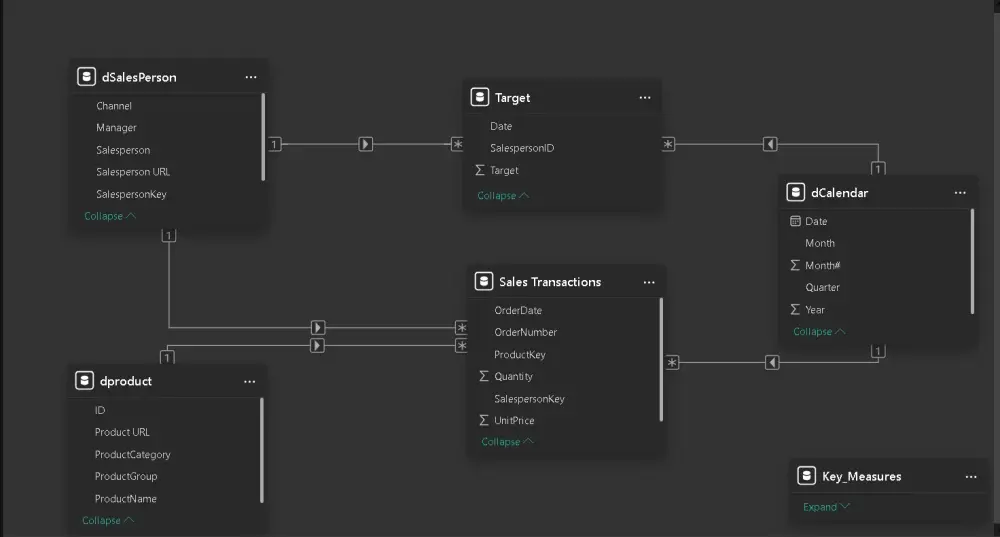Click the calendar icon beside dCalendar Date field

click(795, 221)
